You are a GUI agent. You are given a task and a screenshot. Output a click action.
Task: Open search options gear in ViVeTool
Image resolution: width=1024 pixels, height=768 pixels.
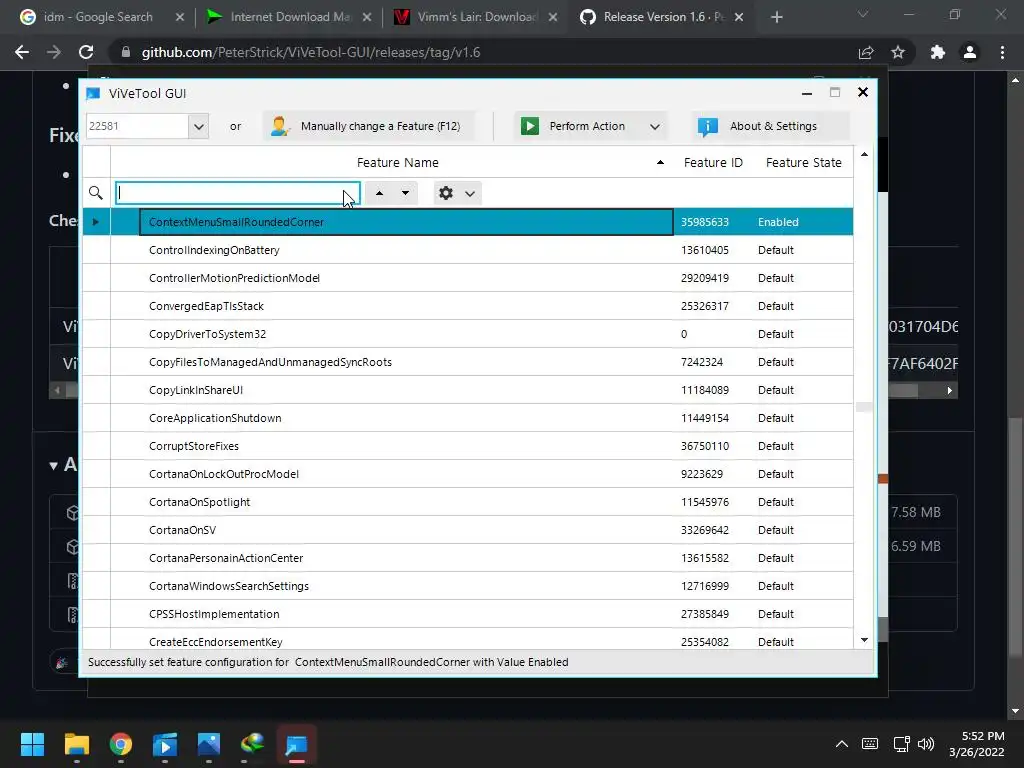[446, 193]
